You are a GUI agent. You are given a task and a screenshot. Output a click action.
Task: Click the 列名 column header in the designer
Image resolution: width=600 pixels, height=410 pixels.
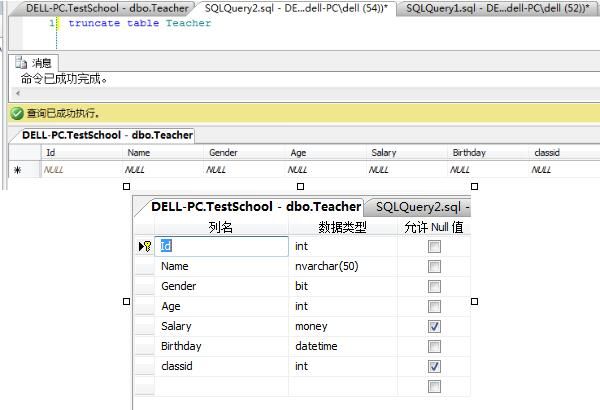pyautogui.click(x=221, y=227)
